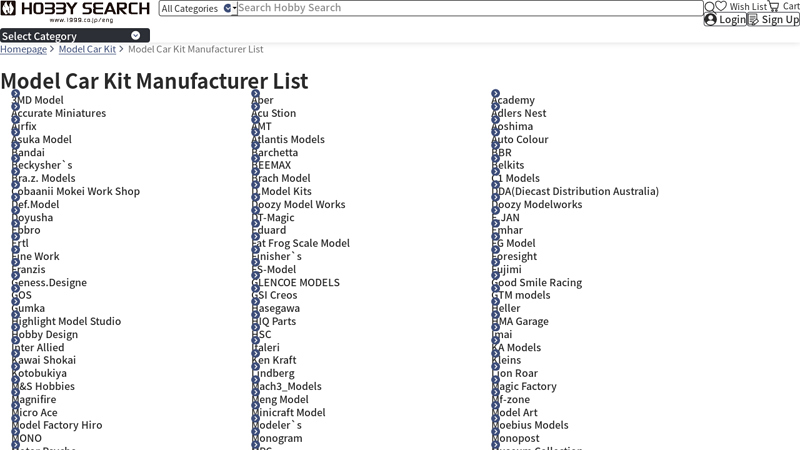This screenshot has height=450, width=800.
Task: Open Monopost link
Action: (x=515, y=438)
